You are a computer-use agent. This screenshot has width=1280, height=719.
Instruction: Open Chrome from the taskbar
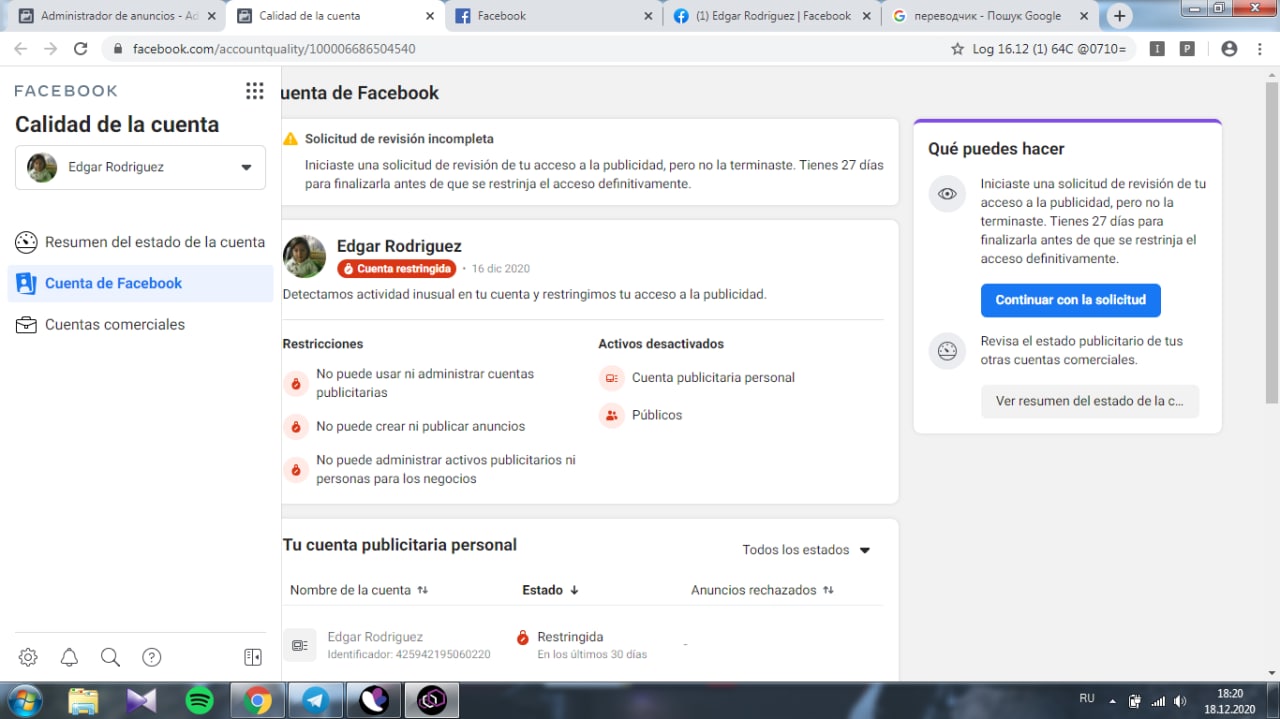pyautogui.click(x=258, y=701)
